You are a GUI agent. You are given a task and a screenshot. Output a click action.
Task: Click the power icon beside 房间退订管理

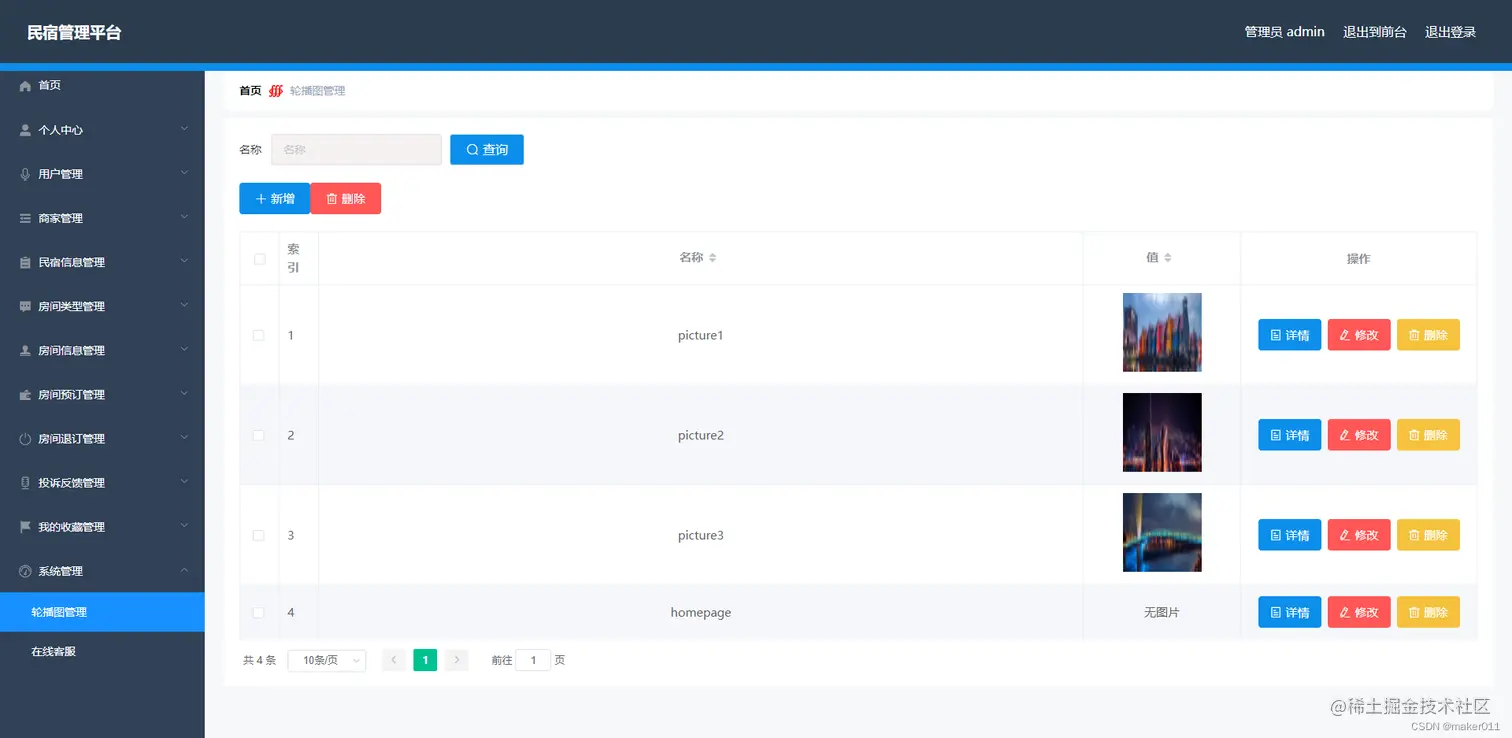25,439
